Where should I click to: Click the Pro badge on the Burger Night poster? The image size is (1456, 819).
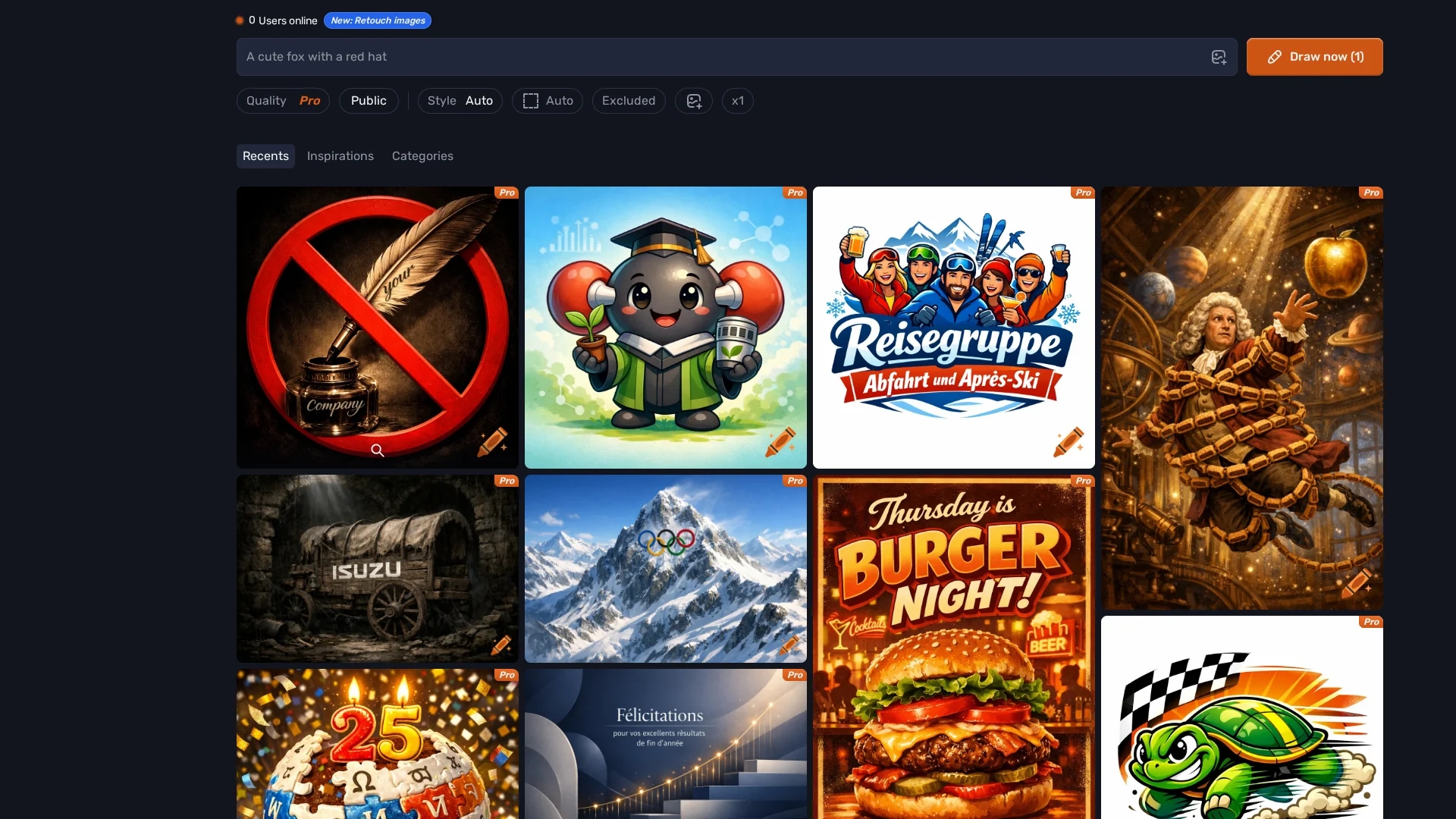(1084, 481)
